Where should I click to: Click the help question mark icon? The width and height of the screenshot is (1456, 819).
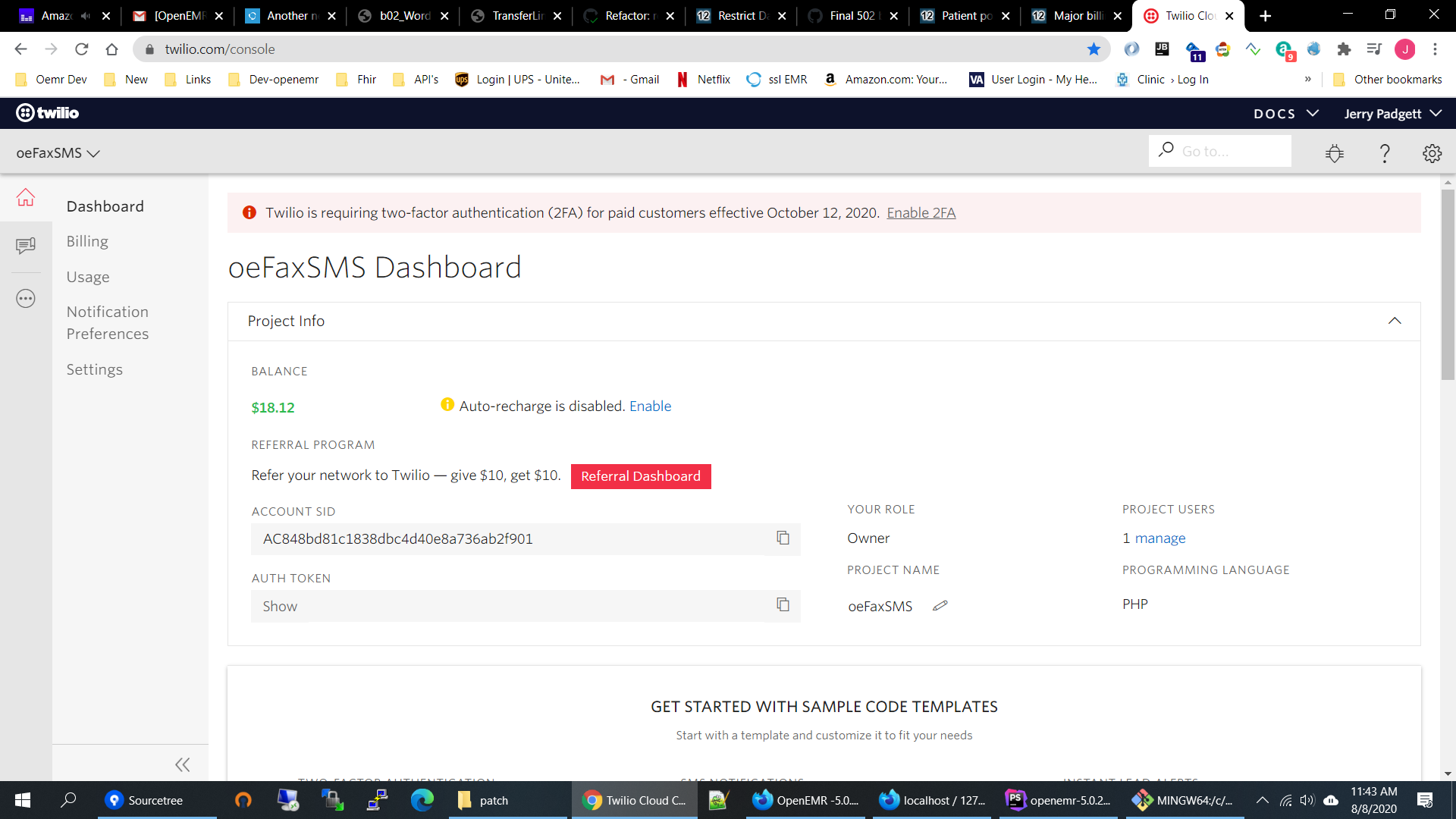pos(1385,154)
